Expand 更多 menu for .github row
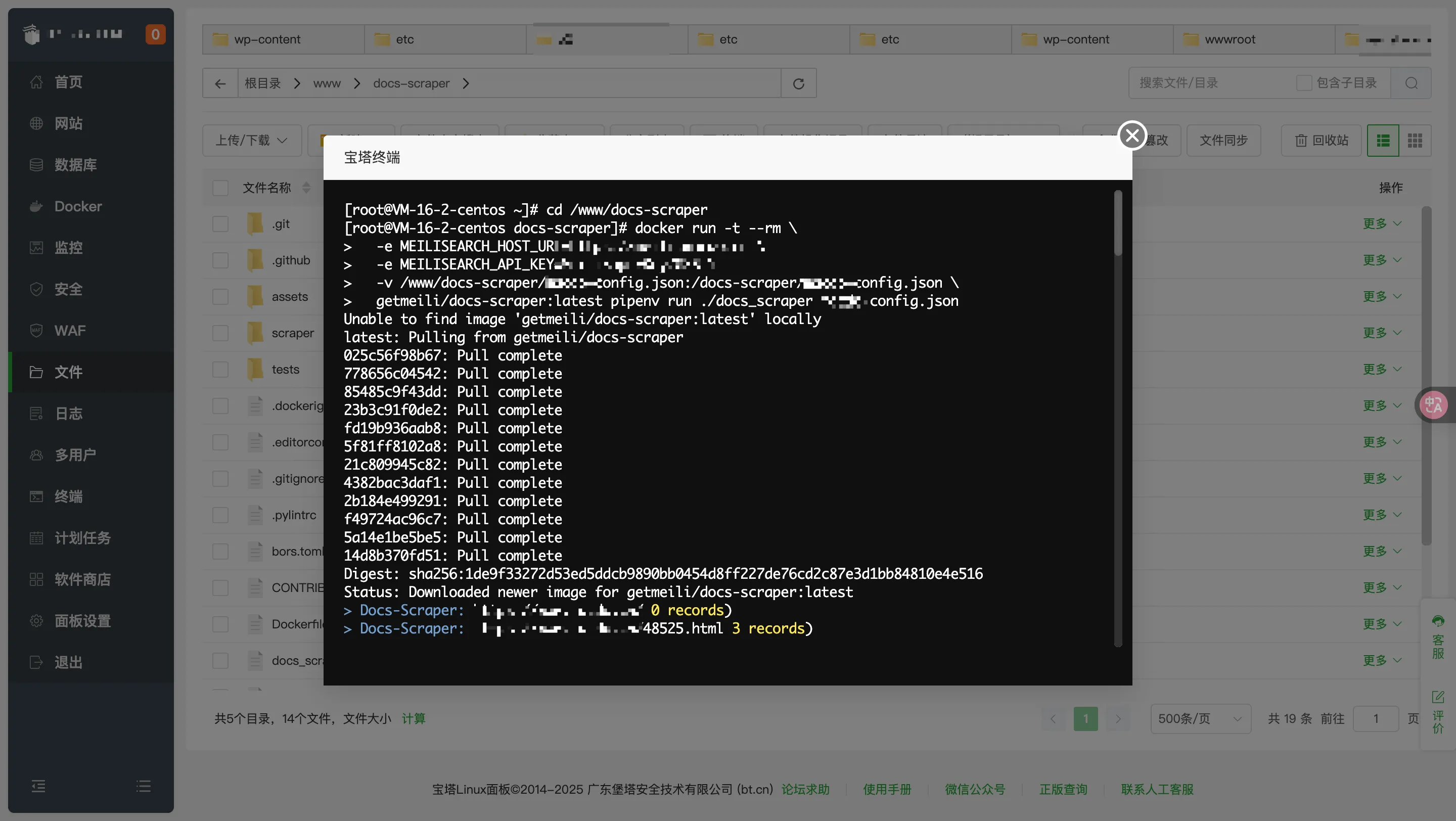The height and width of the screenshot is (821, 1456). (1381, 260)
